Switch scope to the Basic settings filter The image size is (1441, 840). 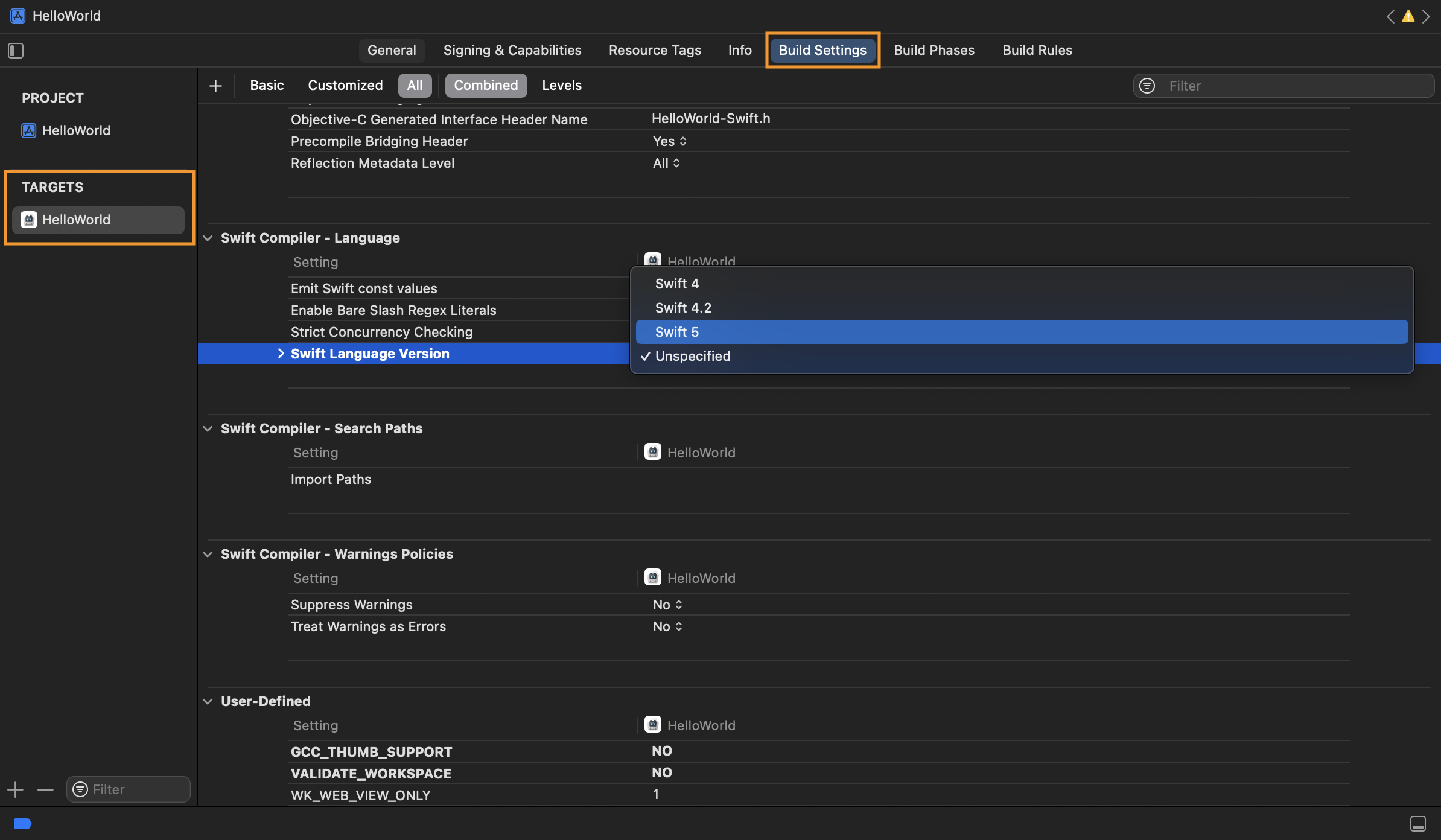coord(267,86)
